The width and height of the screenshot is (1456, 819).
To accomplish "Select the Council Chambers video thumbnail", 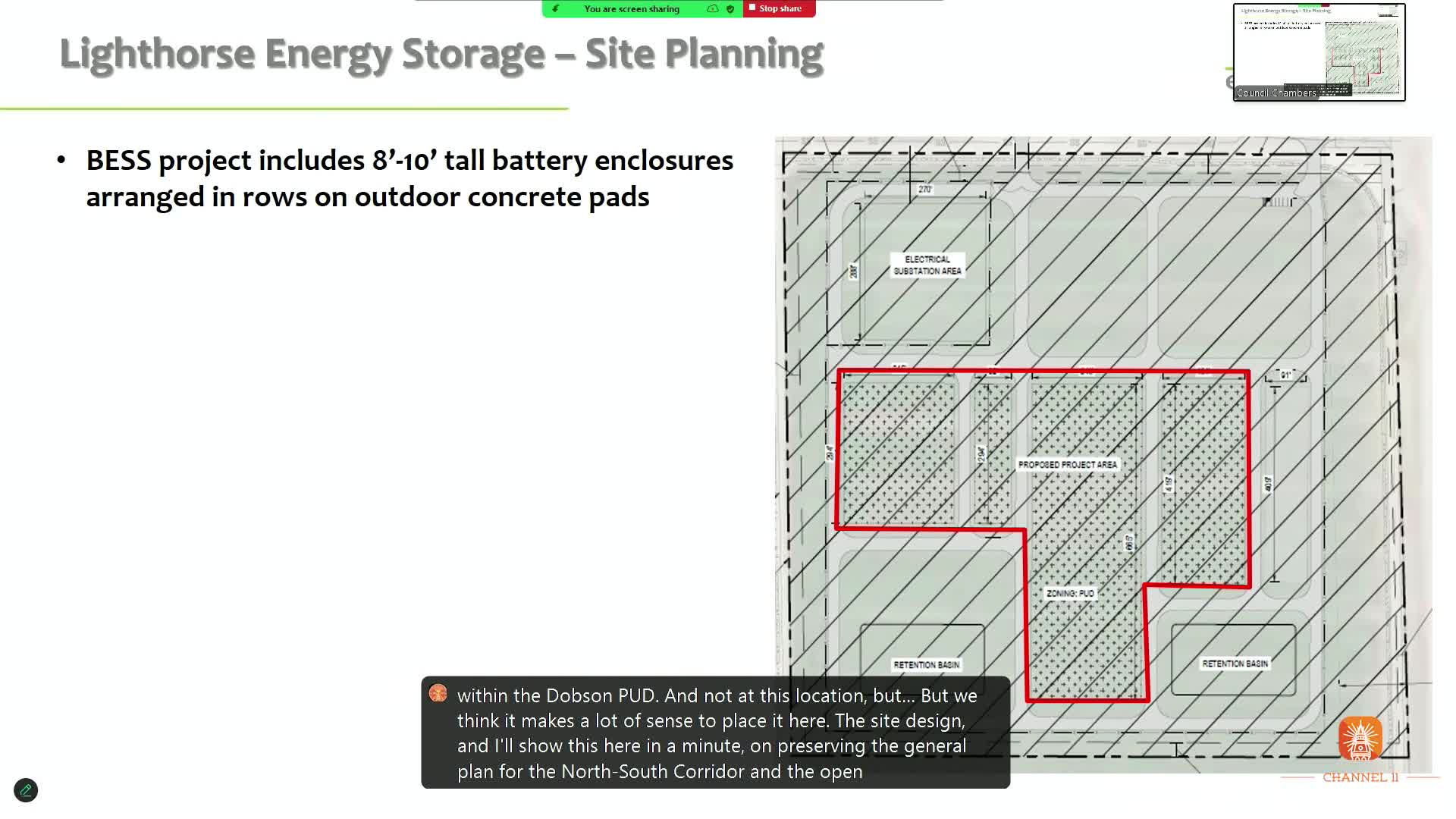I will tap(1319, 52).
